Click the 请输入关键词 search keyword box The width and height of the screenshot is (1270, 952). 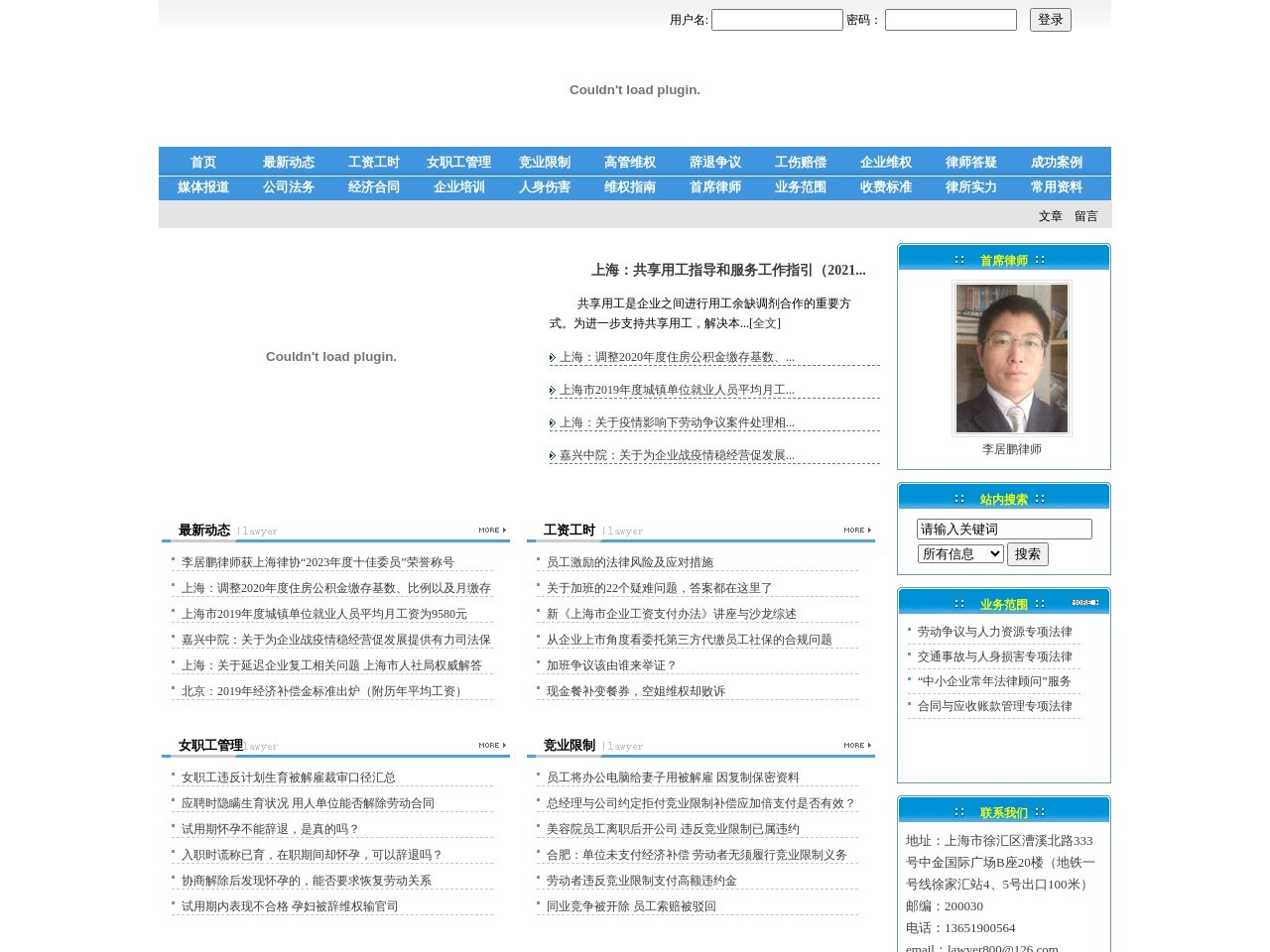1003,529
